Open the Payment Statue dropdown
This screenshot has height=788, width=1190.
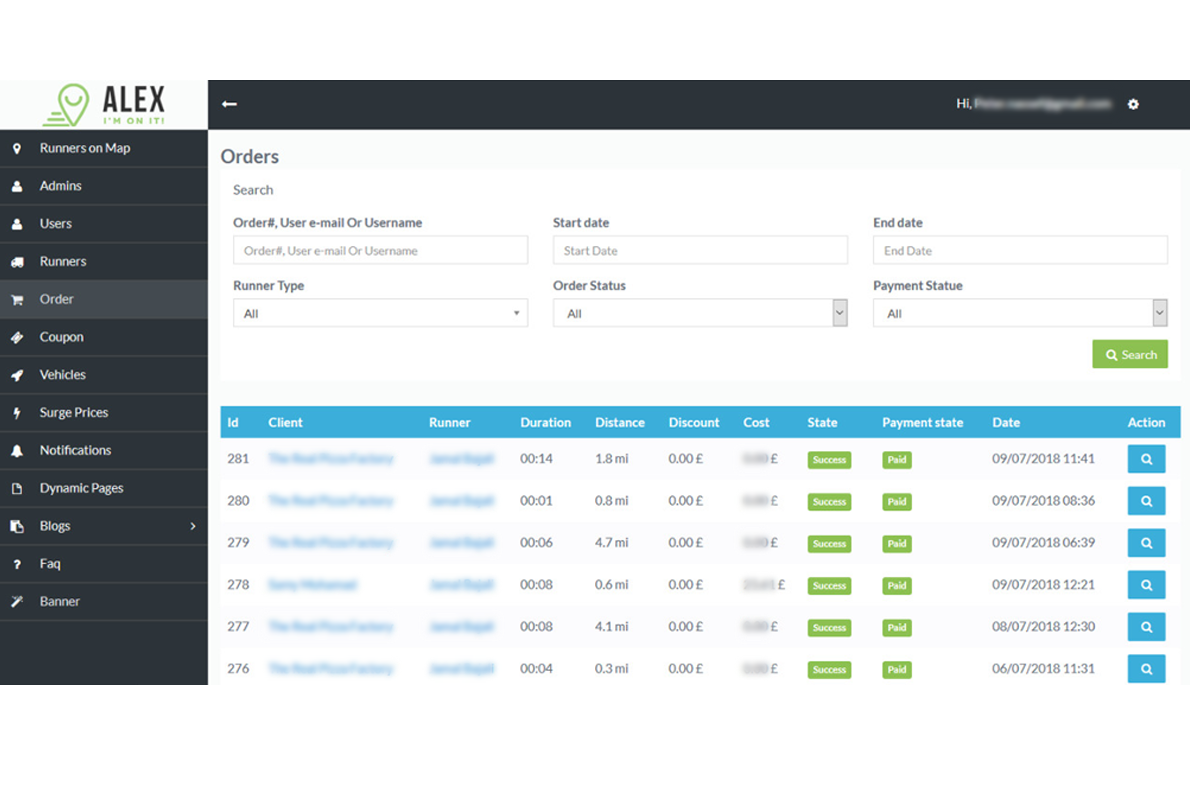coord(1020,313)
